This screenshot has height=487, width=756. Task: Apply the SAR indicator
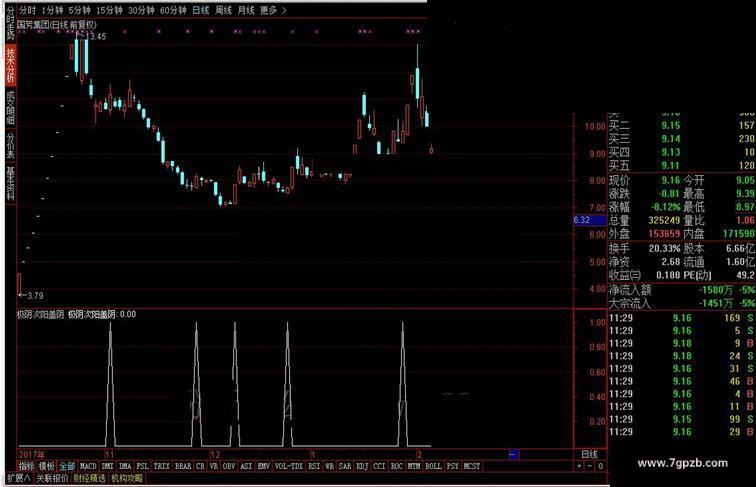click(x=345, y=466)
